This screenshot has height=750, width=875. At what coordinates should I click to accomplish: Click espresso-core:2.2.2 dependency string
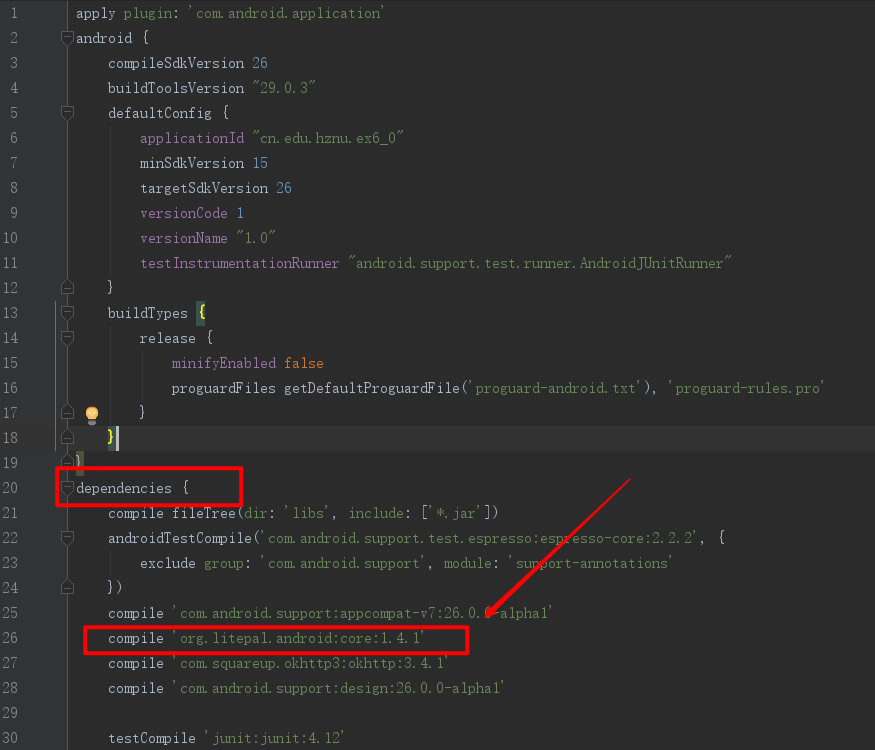[x=479, y=538]
